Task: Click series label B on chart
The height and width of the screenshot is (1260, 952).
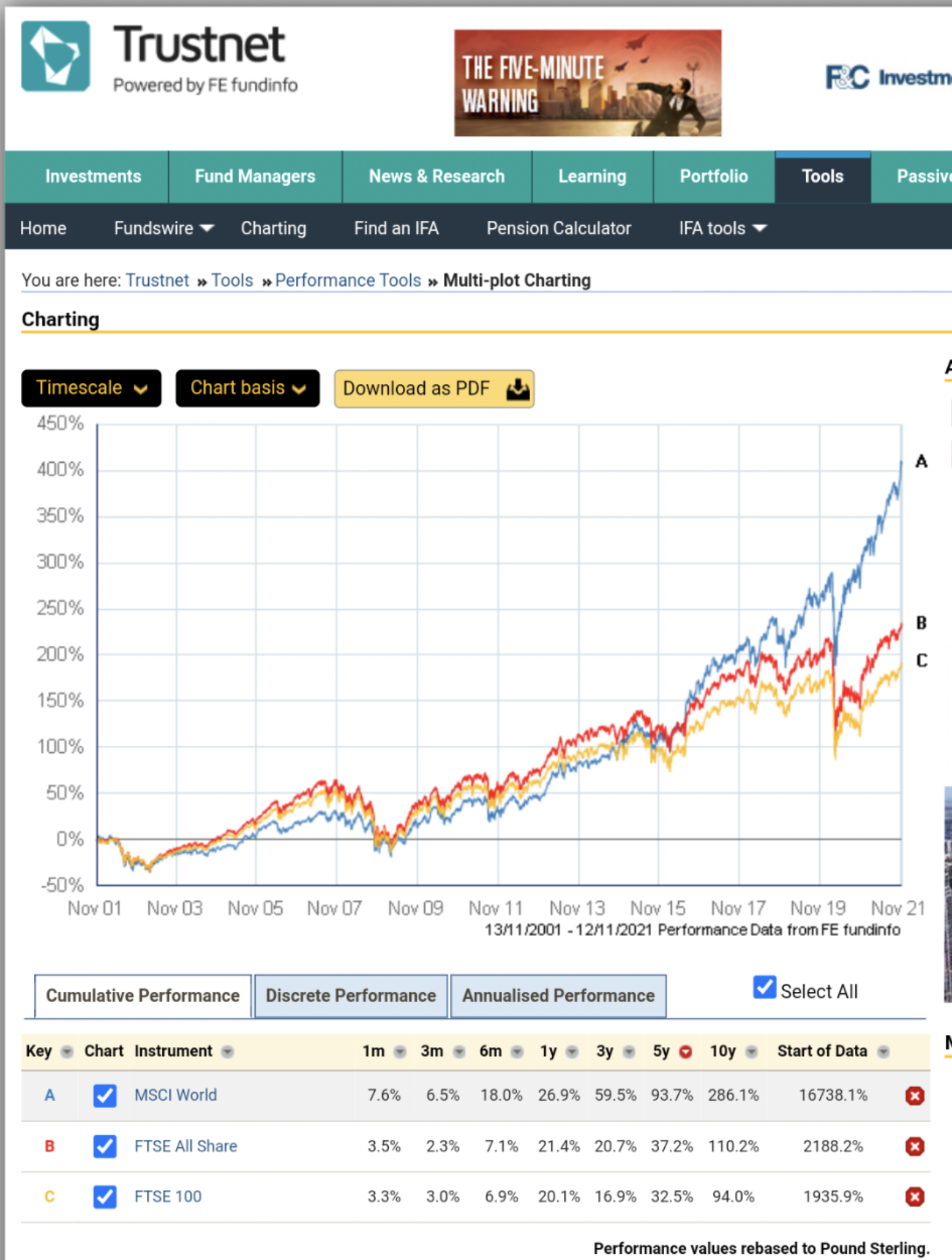Action: pos(921,623)
